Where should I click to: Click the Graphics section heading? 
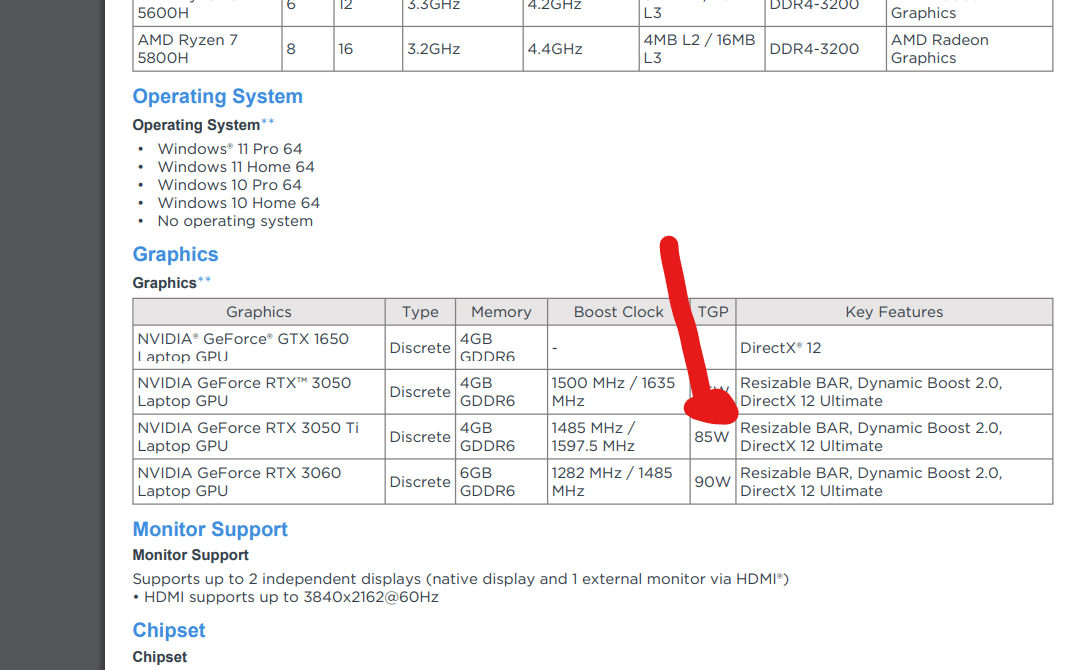point(175,254)
